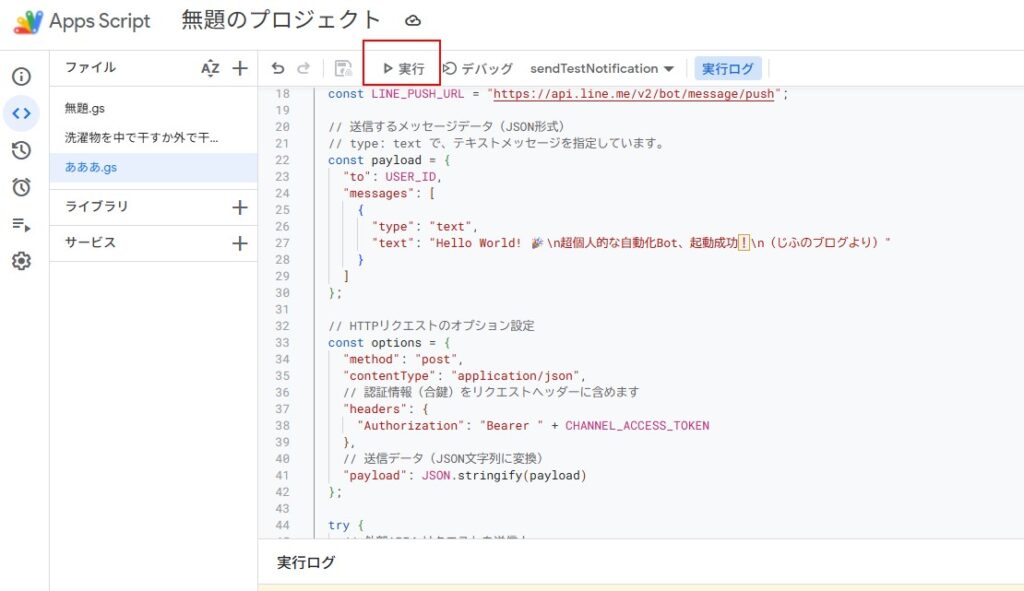The width and height of the screenshot is (1024, 591).
Task: Open the 無題.gs file
Action: pos(85,108)
